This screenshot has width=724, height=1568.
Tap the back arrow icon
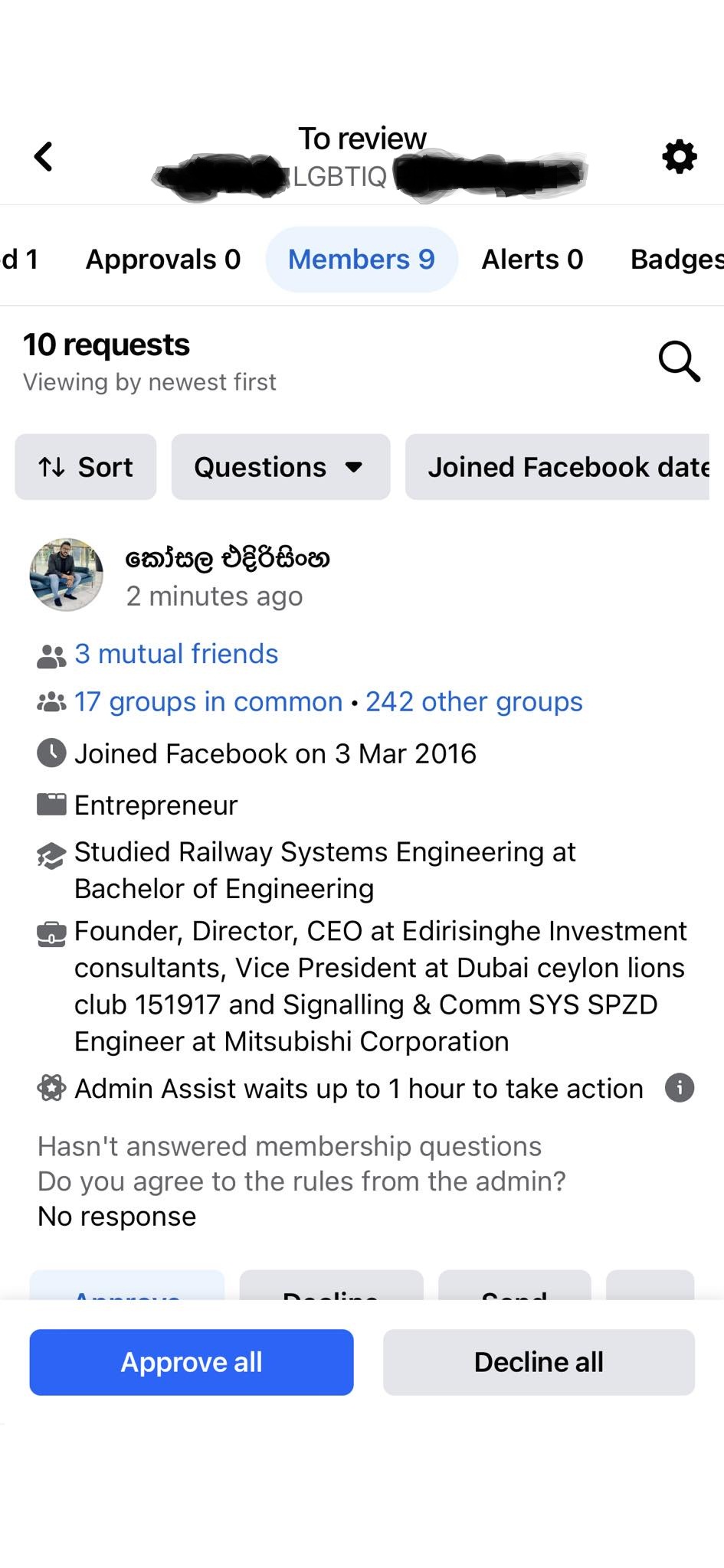point(44,156)
